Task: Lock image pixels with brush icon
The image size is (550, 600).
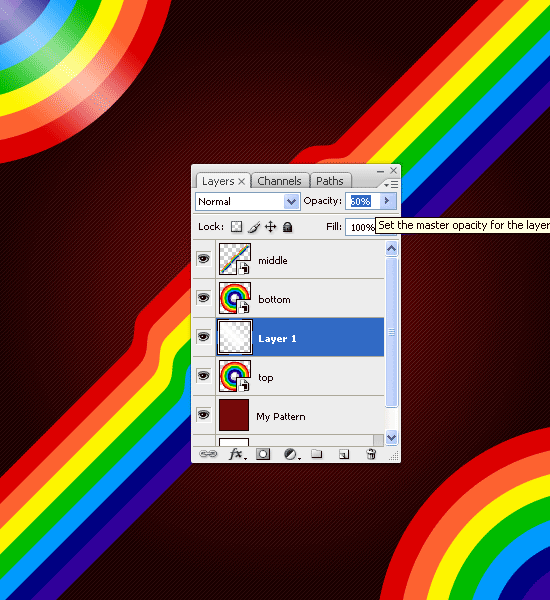Action: tap(254, 227)
